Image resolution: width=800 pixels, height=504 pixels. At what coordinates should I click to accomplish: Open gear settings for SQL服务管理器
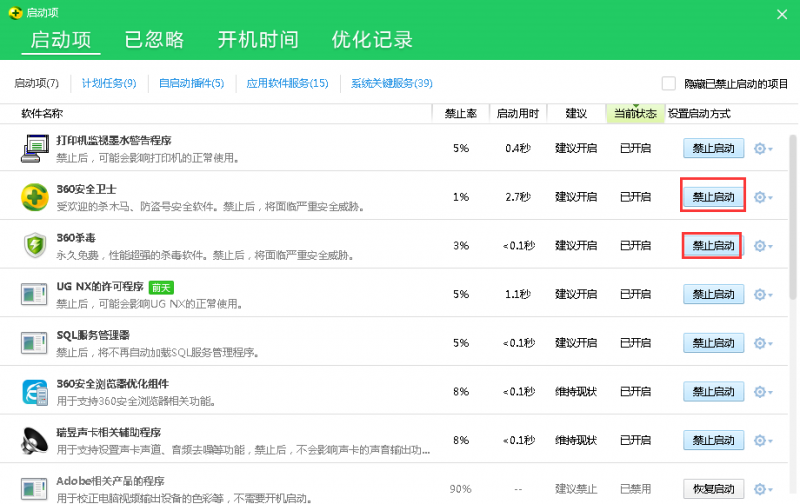click(x=763, y=343)
